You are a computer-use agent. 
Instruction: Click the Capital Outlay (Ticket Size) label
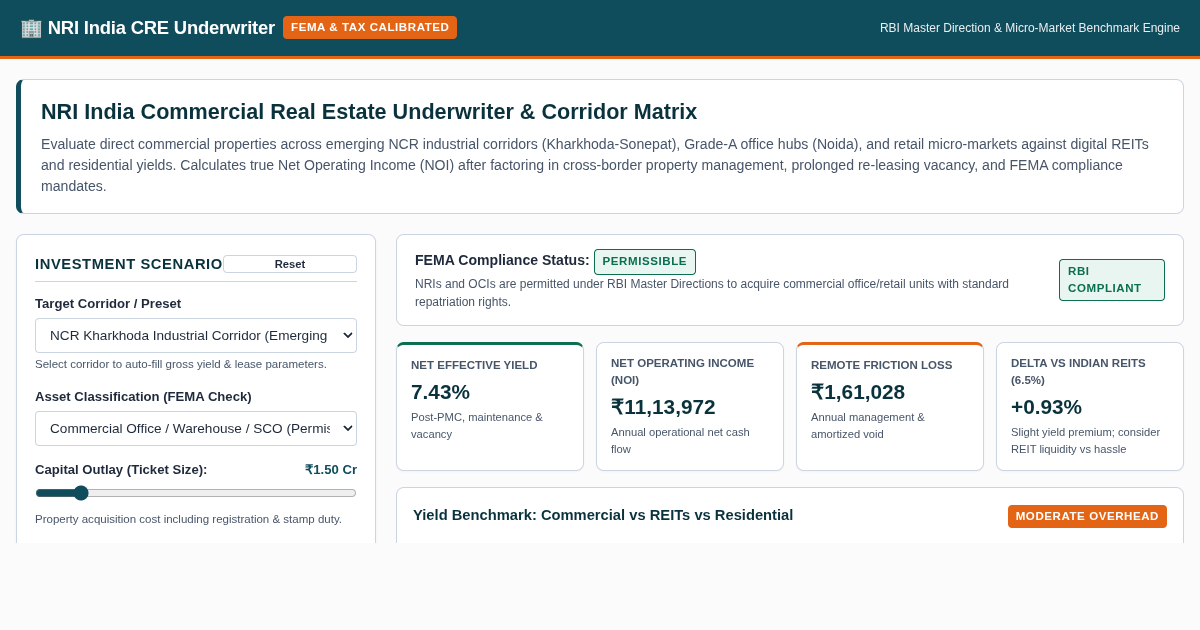121,470
